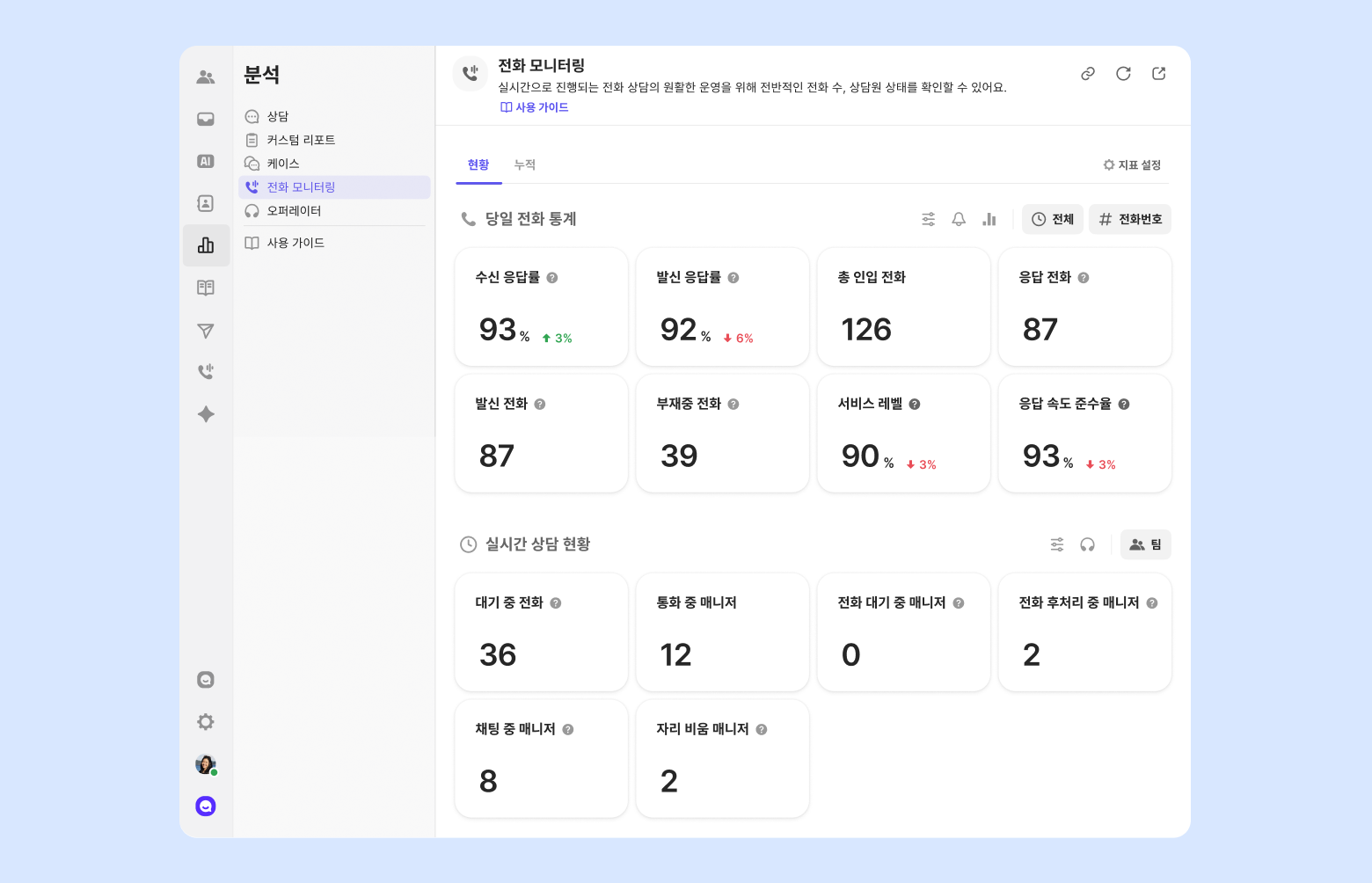Open the 사용 가이드 link under the title

535,107
